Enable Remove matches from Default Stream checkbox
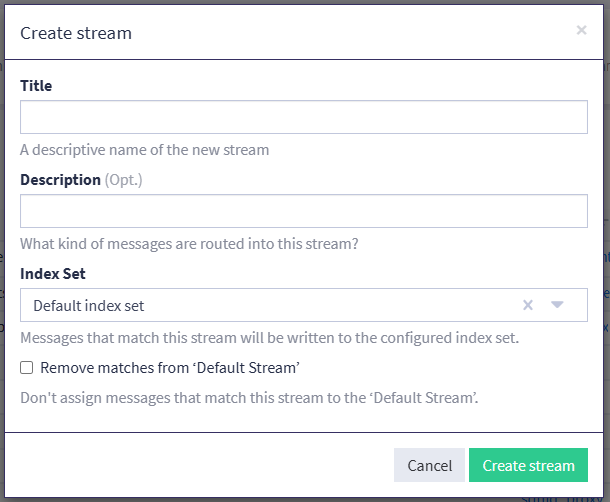The image size is (610, 502). (x=27, y=367)
